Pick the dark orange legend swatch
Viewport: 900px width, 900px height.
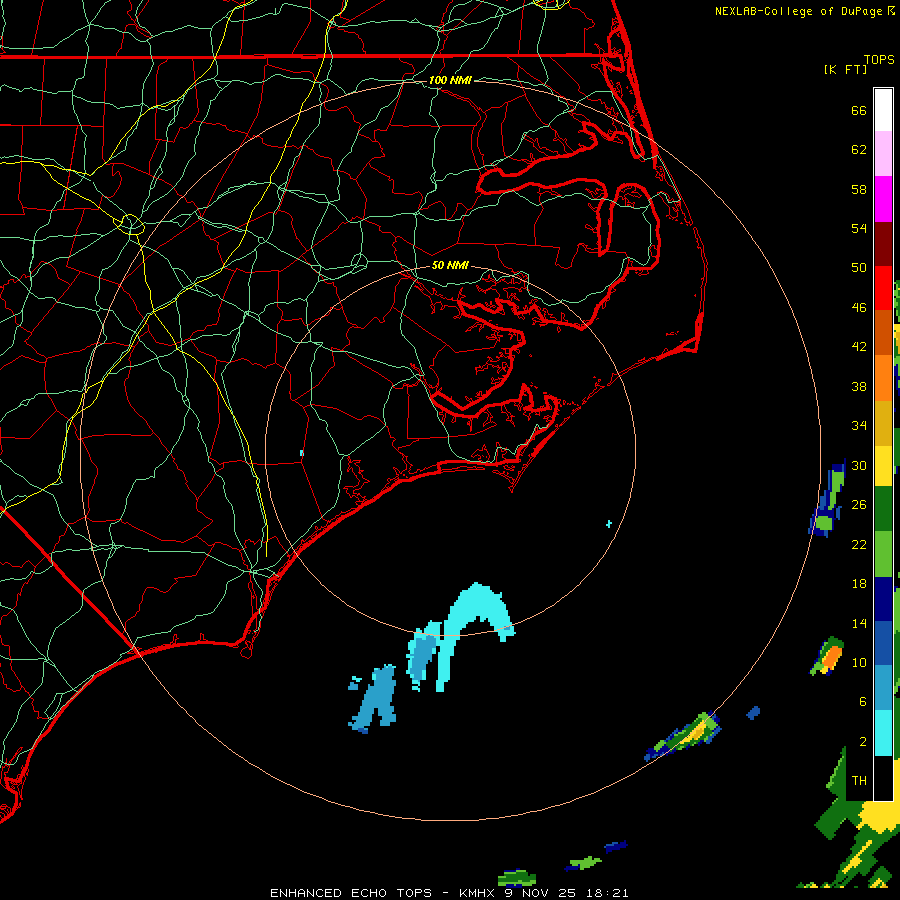click(883, 332)
